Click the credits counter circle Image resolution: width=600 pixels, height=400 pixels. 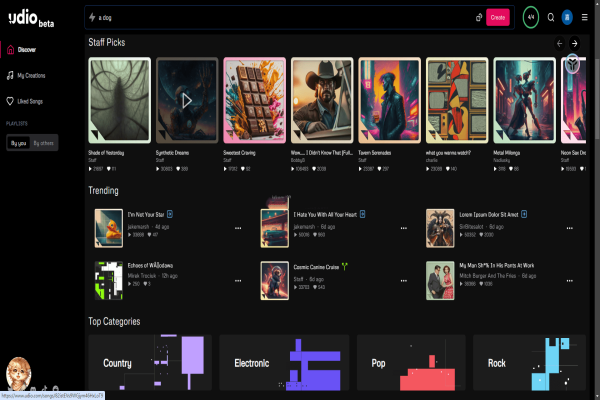tap(530, 18)
